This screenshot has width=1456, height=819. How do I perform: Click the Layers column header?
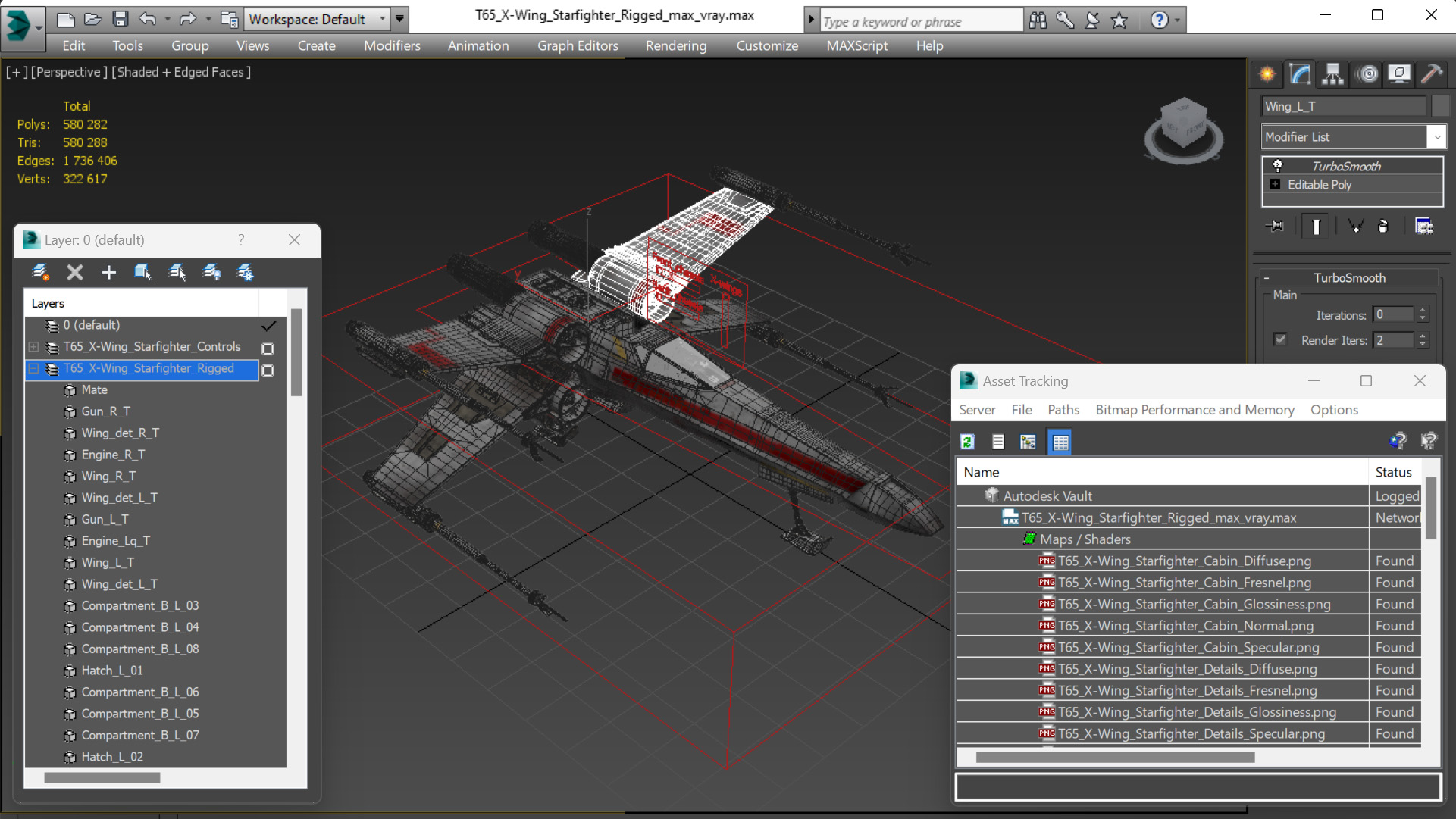coord(142,303)
